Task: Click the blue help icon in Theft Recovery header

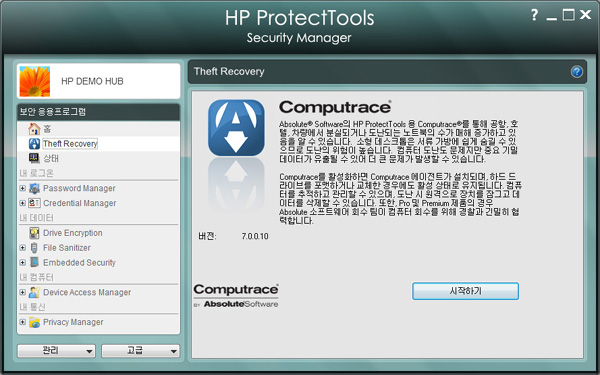Action: pos(577,72)
